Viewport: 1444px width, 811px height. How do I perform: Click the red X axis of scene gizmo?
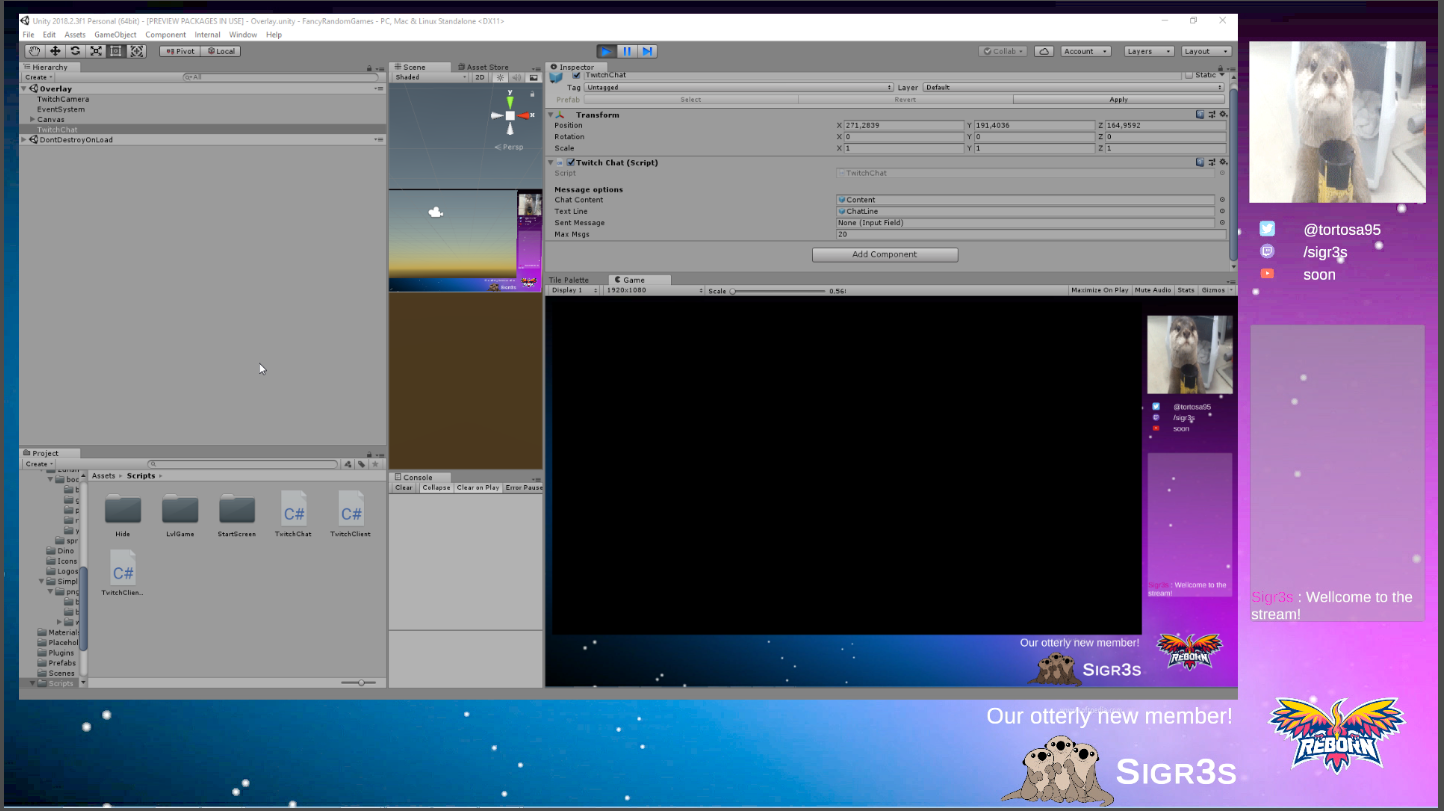click(x=525, y=116)
